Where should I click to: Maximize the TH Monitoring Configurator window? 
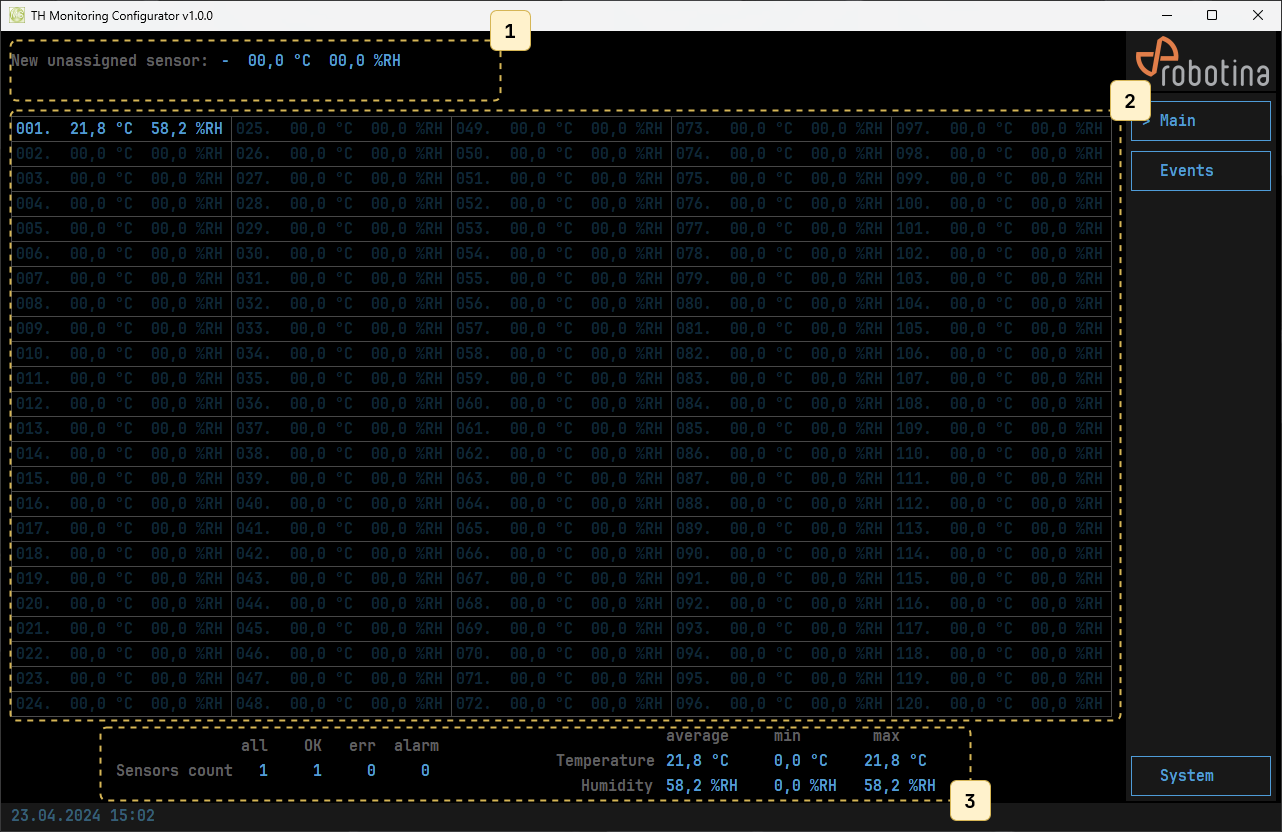1212,16
